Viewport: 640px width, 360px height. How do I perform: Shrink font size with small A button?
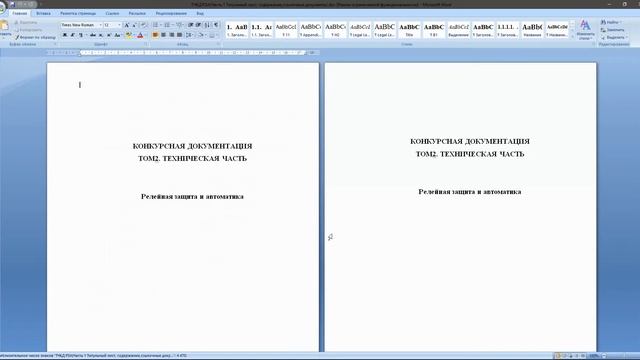click(x=134, y=25)
